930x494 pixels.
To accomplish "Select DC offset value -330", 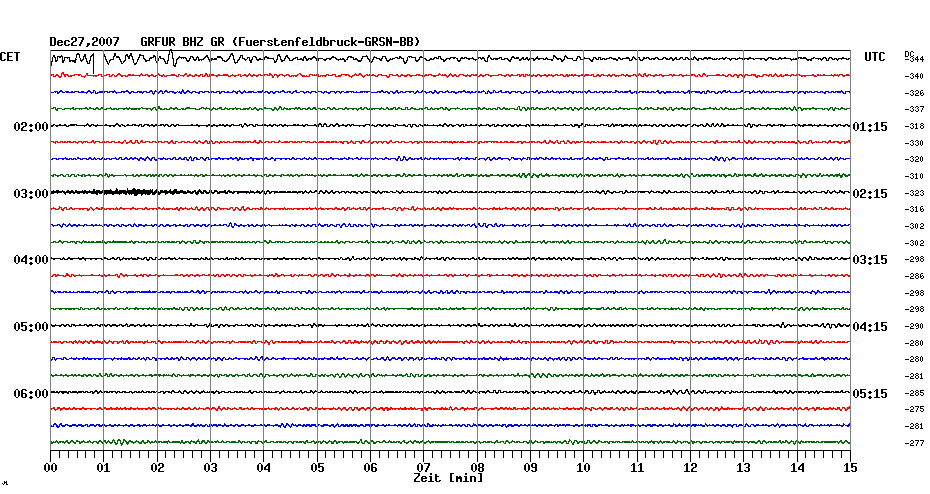I will tap(915, 143).
